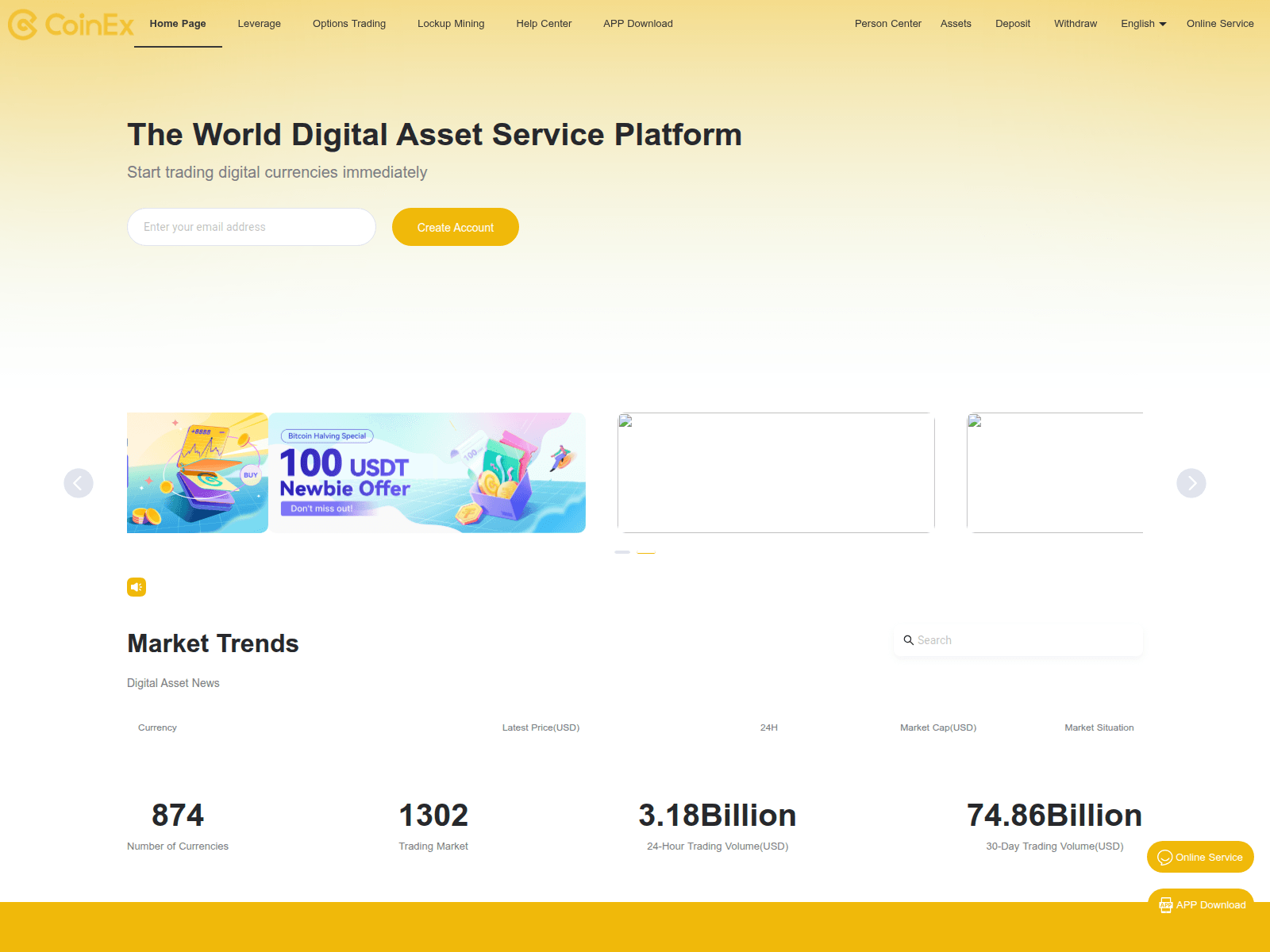Open the Help Center
The height and width of the screenshot is (952, 1270).
point(544,24)
